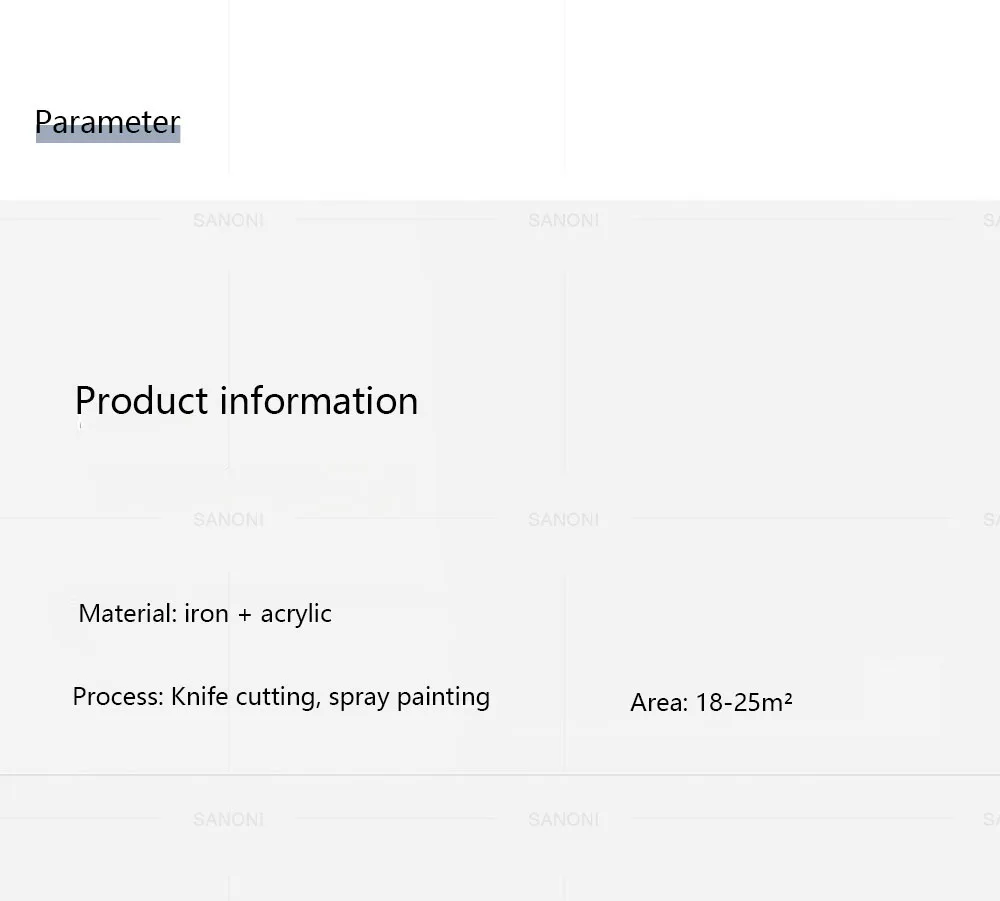Click the blue highlight bar under Parameter
This screenshot has width=1000, height=901.
pyautogui.click(x=108, y=135)
